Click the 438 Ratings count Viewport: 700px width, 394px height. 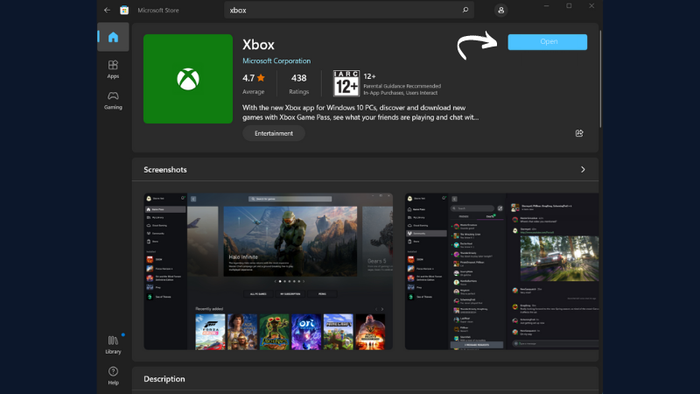click(x=299, y=83)
